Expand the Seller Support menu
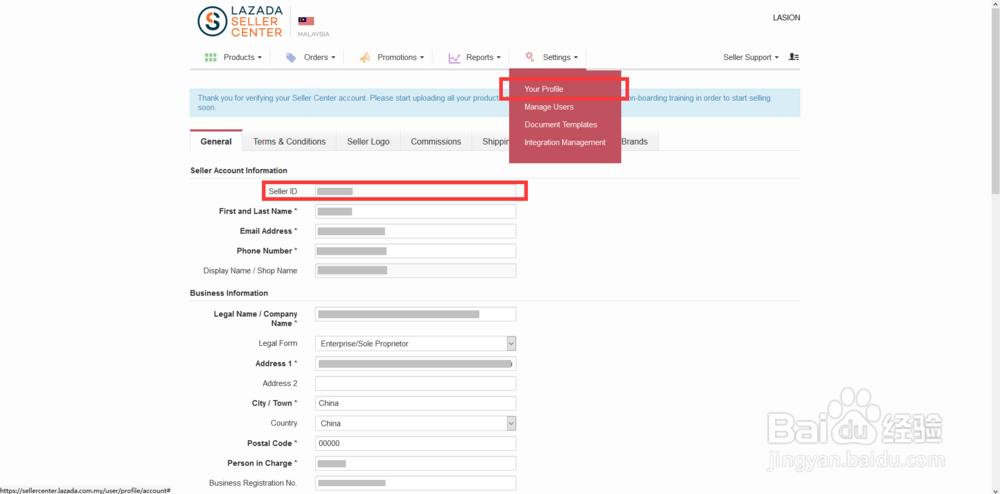This screenshot has height=494, width=1000. pos(751,57)
